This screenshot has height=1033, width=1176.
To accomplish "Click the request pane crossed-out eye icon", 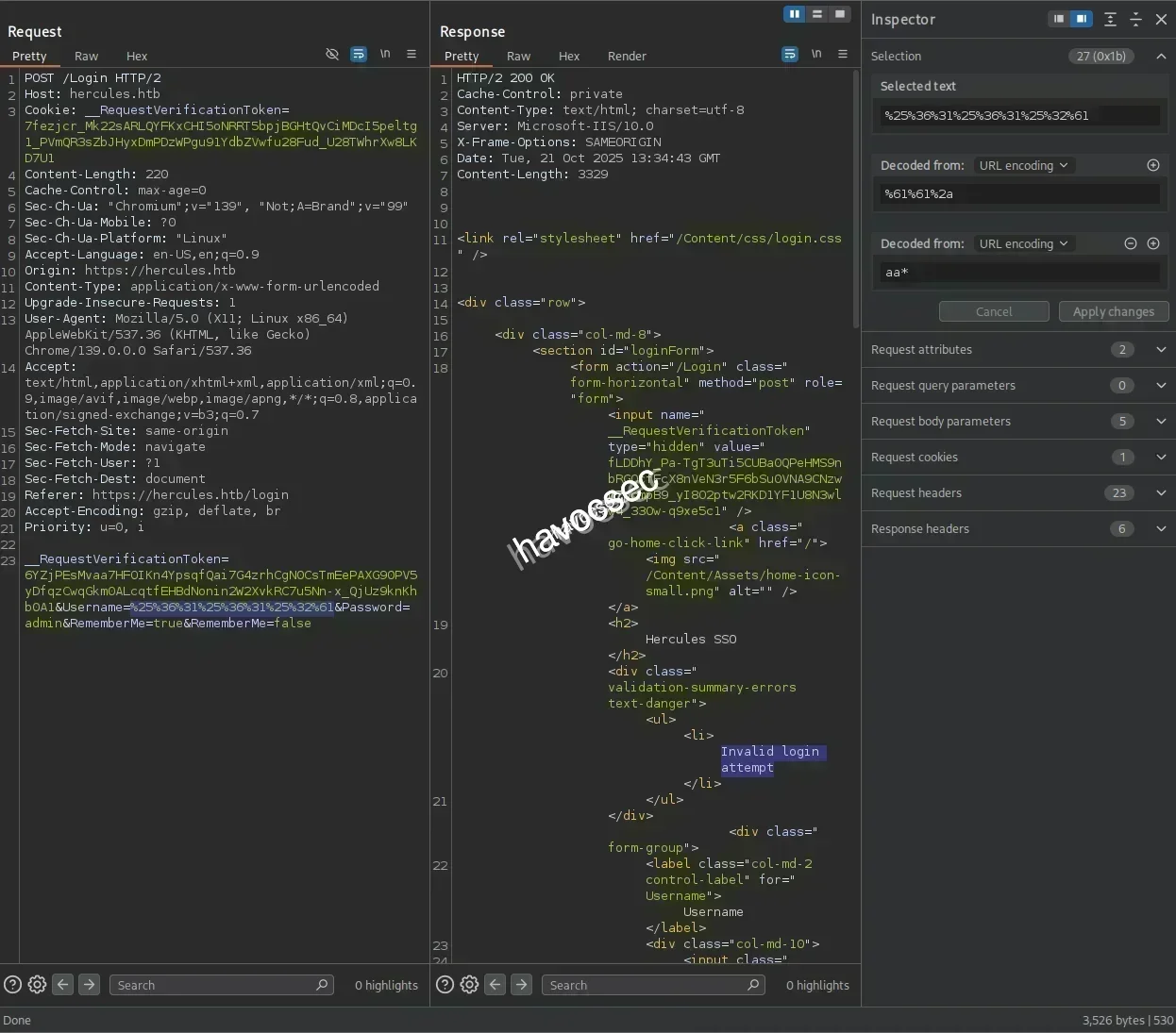I will [332, 55].
